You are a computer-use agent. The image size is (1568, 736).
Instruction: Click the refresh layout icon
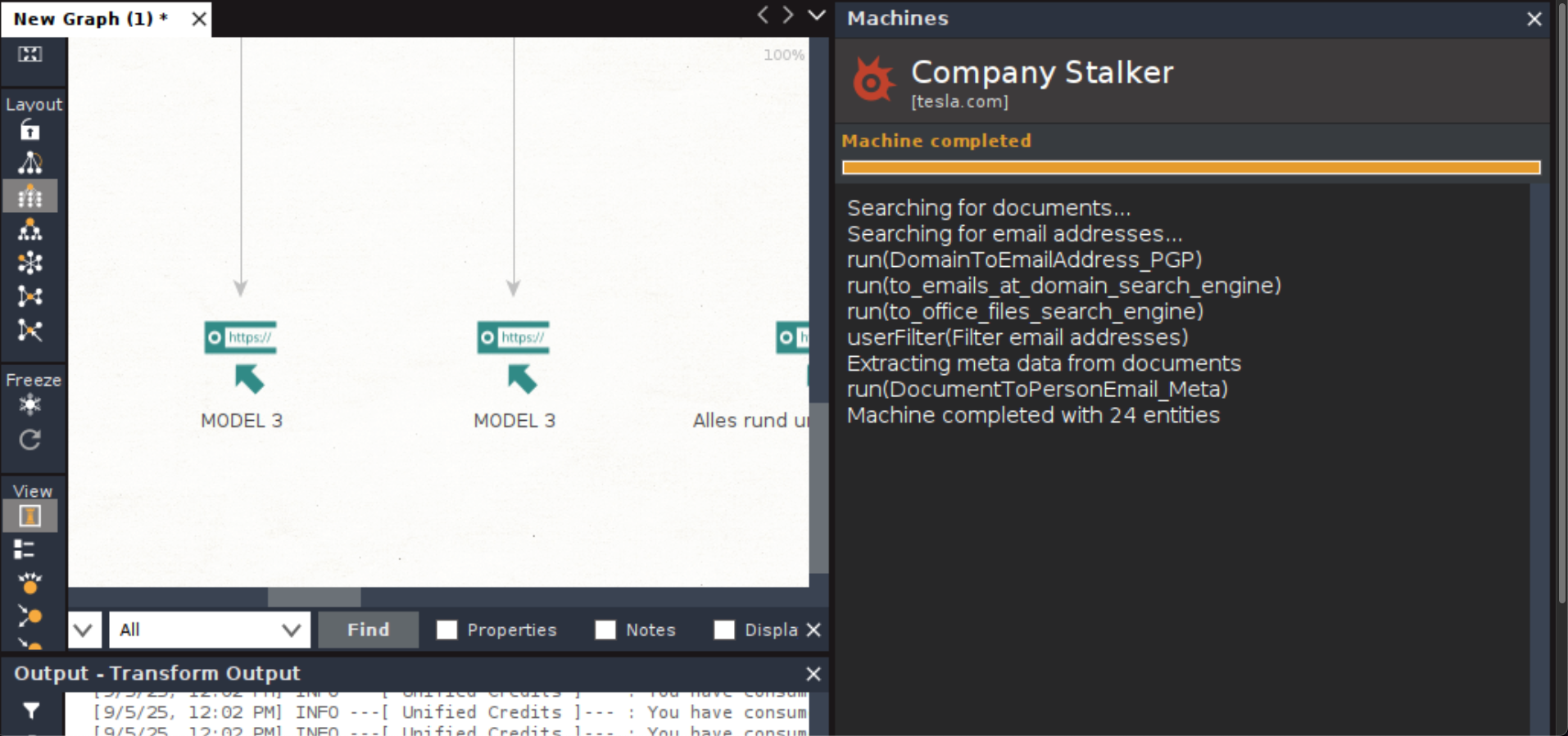coord(30,440)
